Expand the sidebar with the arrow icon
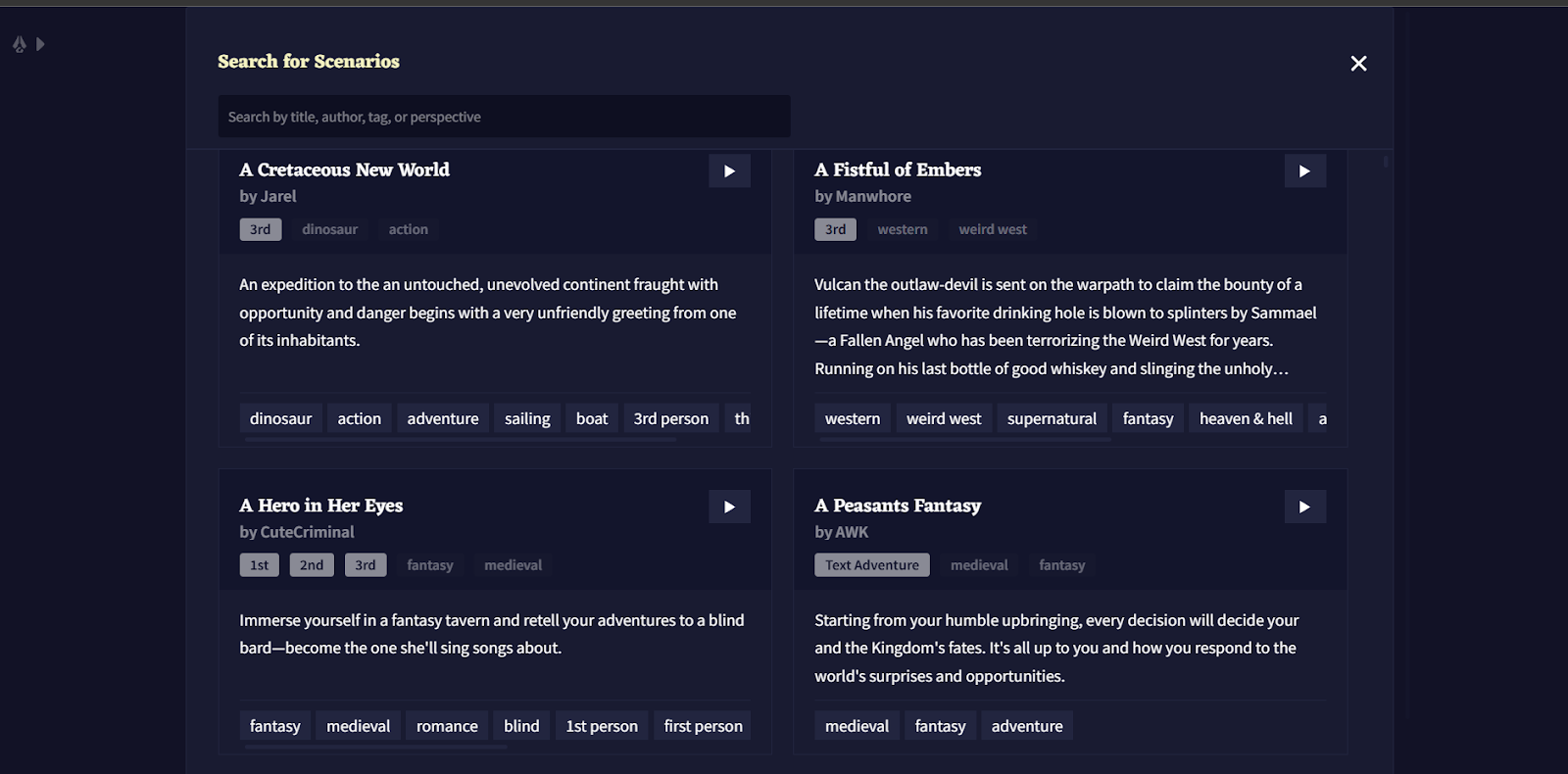This screenshot has height=774, width=1568. 40,44
